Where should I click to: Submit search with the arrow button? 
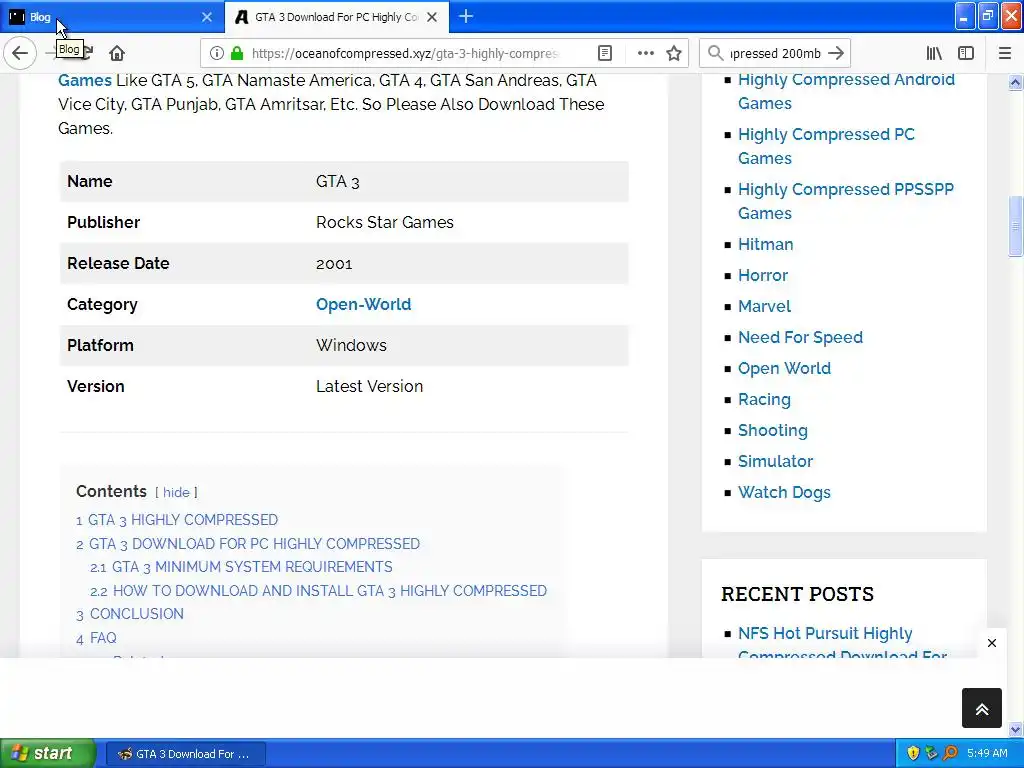coord(836,53)
